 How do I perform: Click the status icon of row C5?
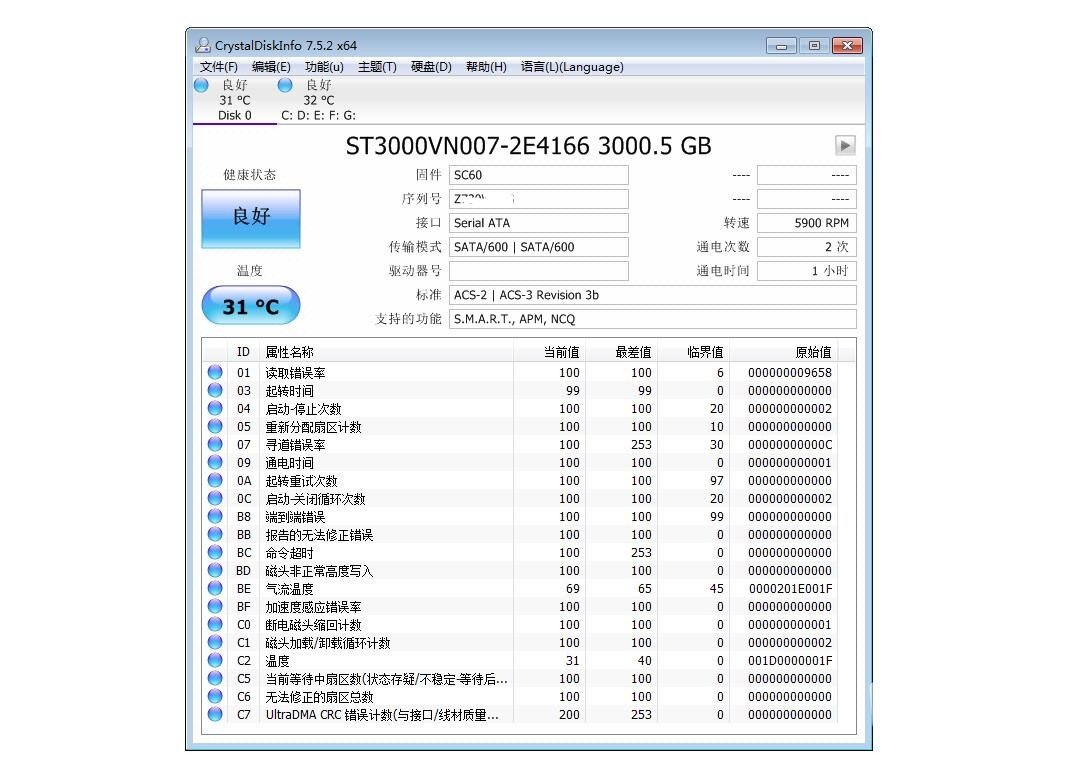(215, 678)
